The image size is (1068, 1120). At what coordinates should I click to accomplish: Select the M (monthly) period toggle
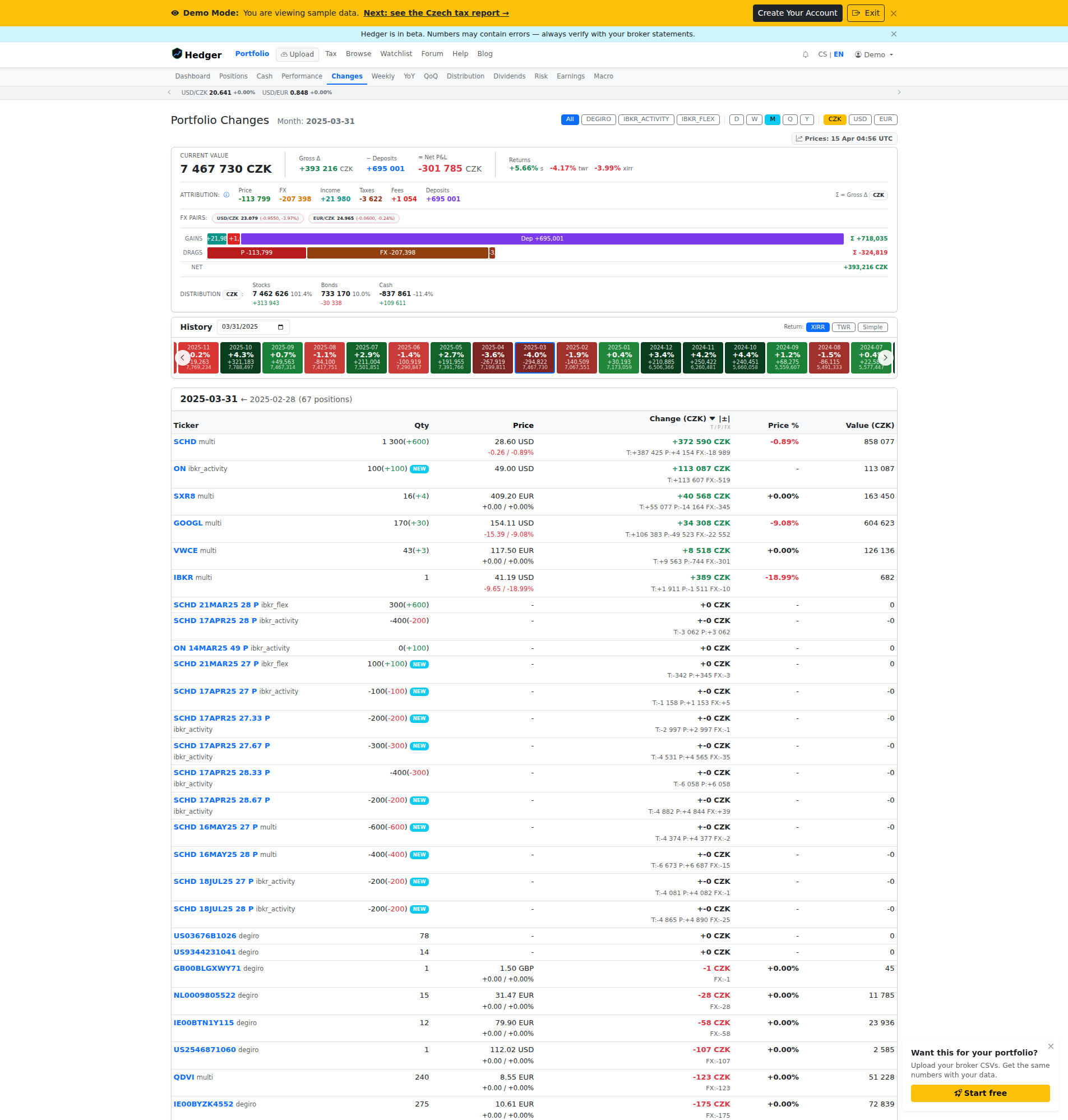tap(772, 119)
